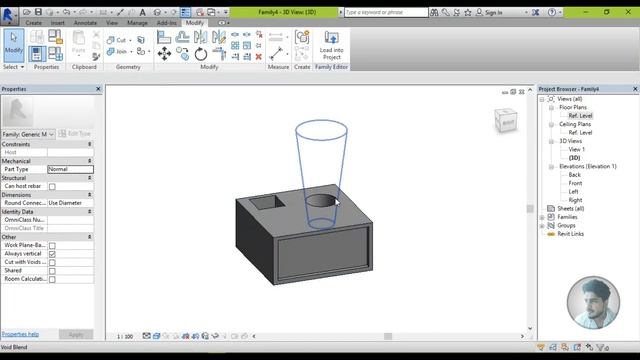Screen dimensions: 640x360
Task: Select Ref. Level under Floor Plans
Action: (x=580, y=116)
